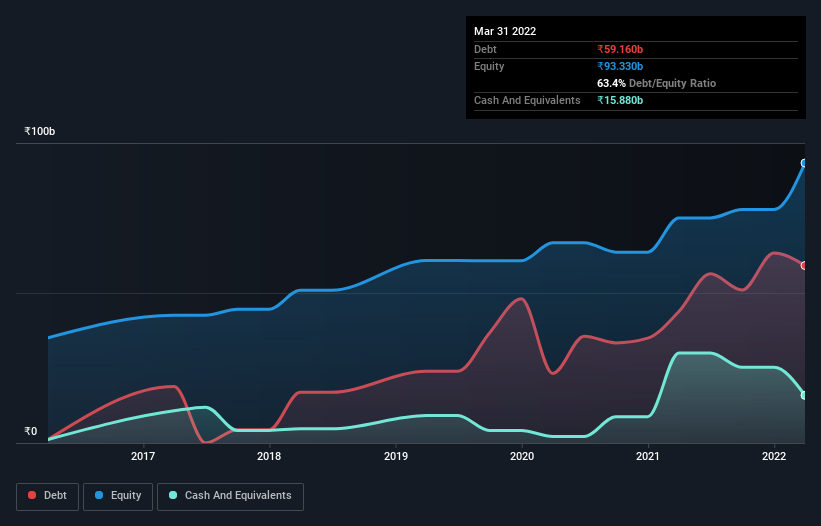Click the Debt label in tooltip
The width and height of the screenshot is (821, 526).
pyautogui.click(x=485, y=49)
